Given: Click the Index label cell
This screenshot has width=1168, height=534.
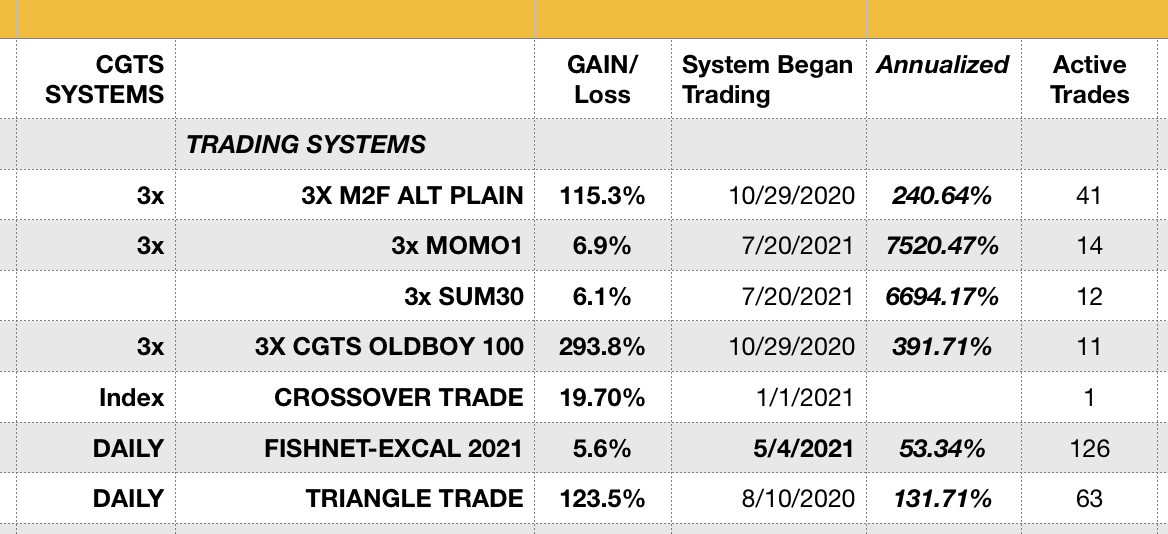Looking at the screenshot, I should click(131, 397).
